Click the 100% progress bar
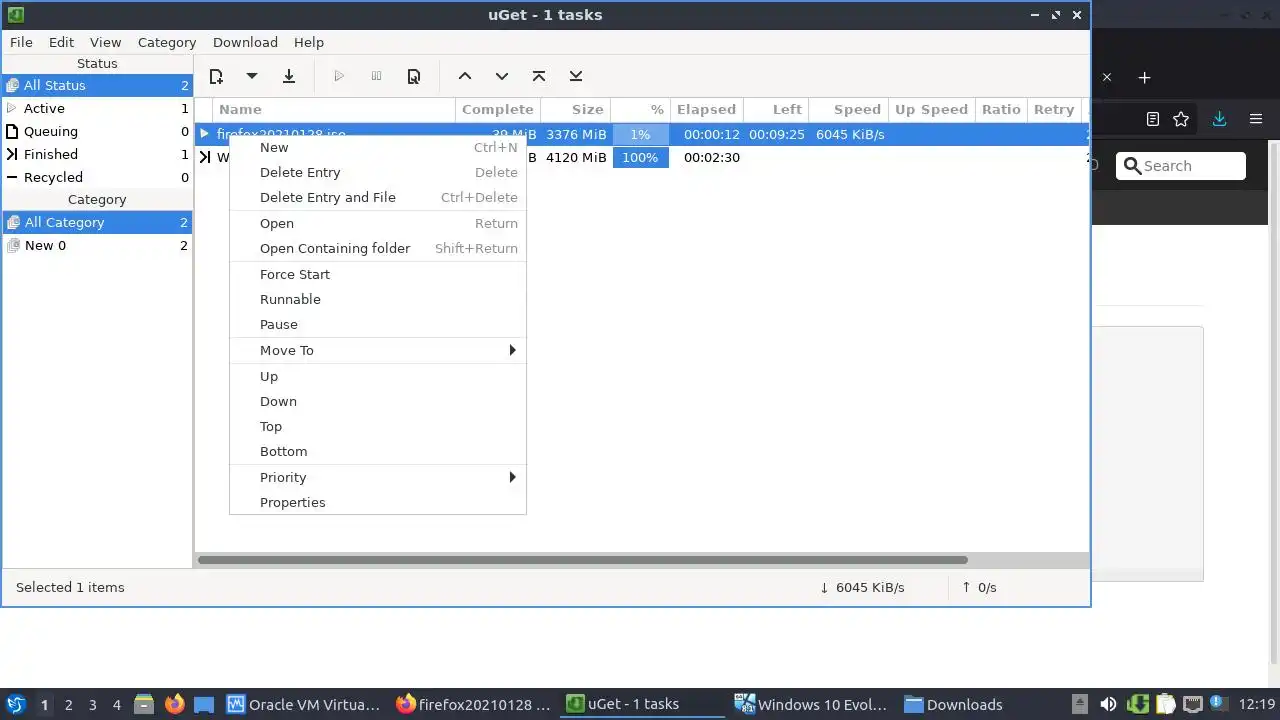Viewport: 1280px width, 720px height. point(640,157)
